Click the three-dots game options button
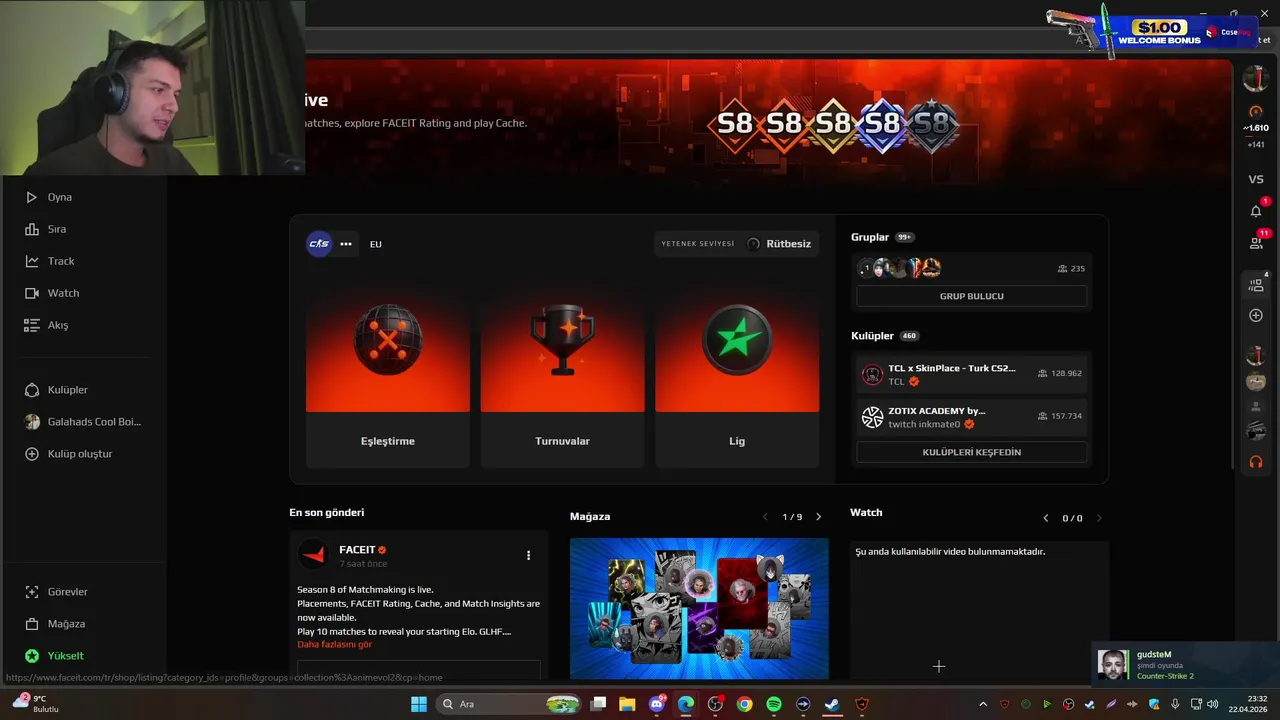This screenshot has height=720, width=1280. (346, 244)
